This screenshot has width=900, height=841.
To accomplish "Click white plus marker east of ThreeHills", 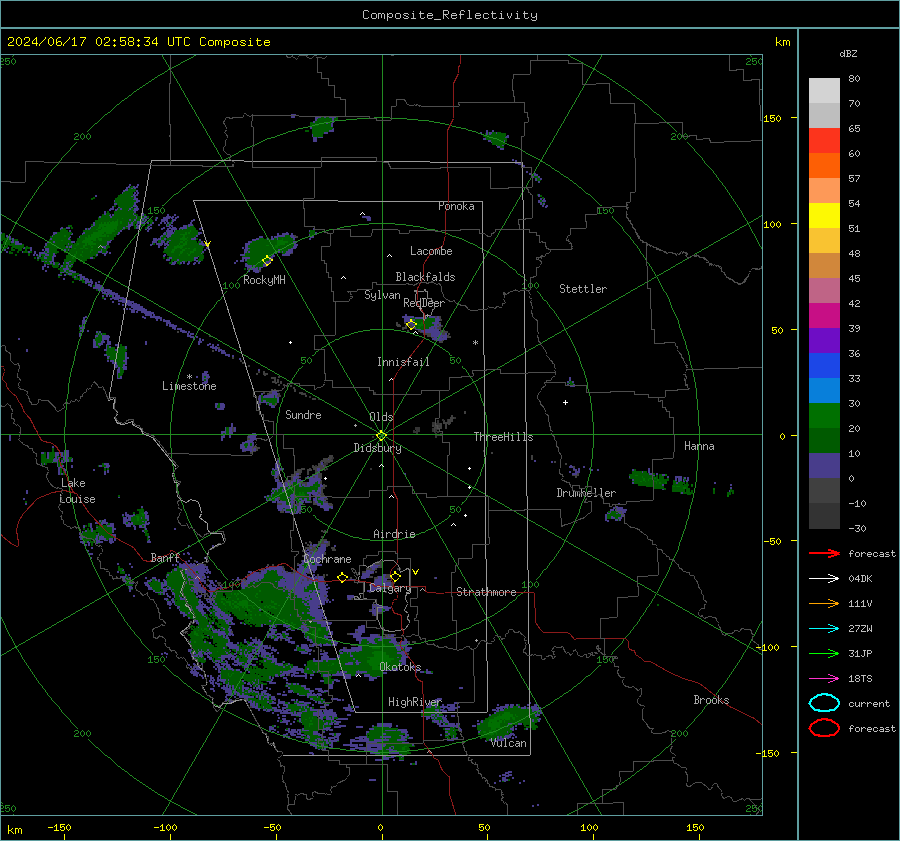I will point(565,402).
